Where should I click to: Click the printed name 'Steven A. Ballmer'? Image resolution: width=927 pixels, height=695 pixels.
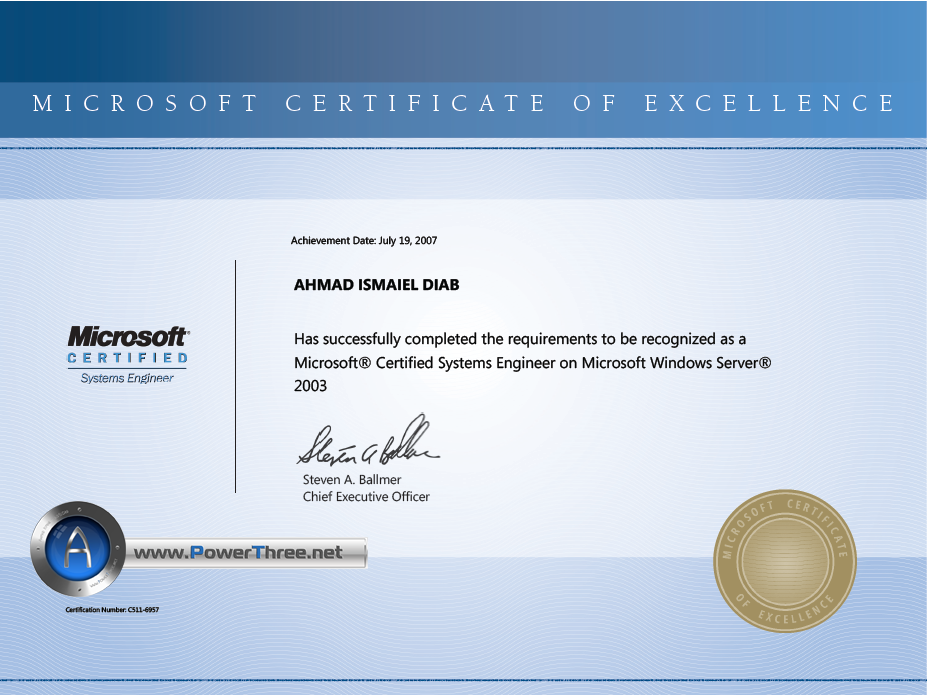[x=352, y=479]
